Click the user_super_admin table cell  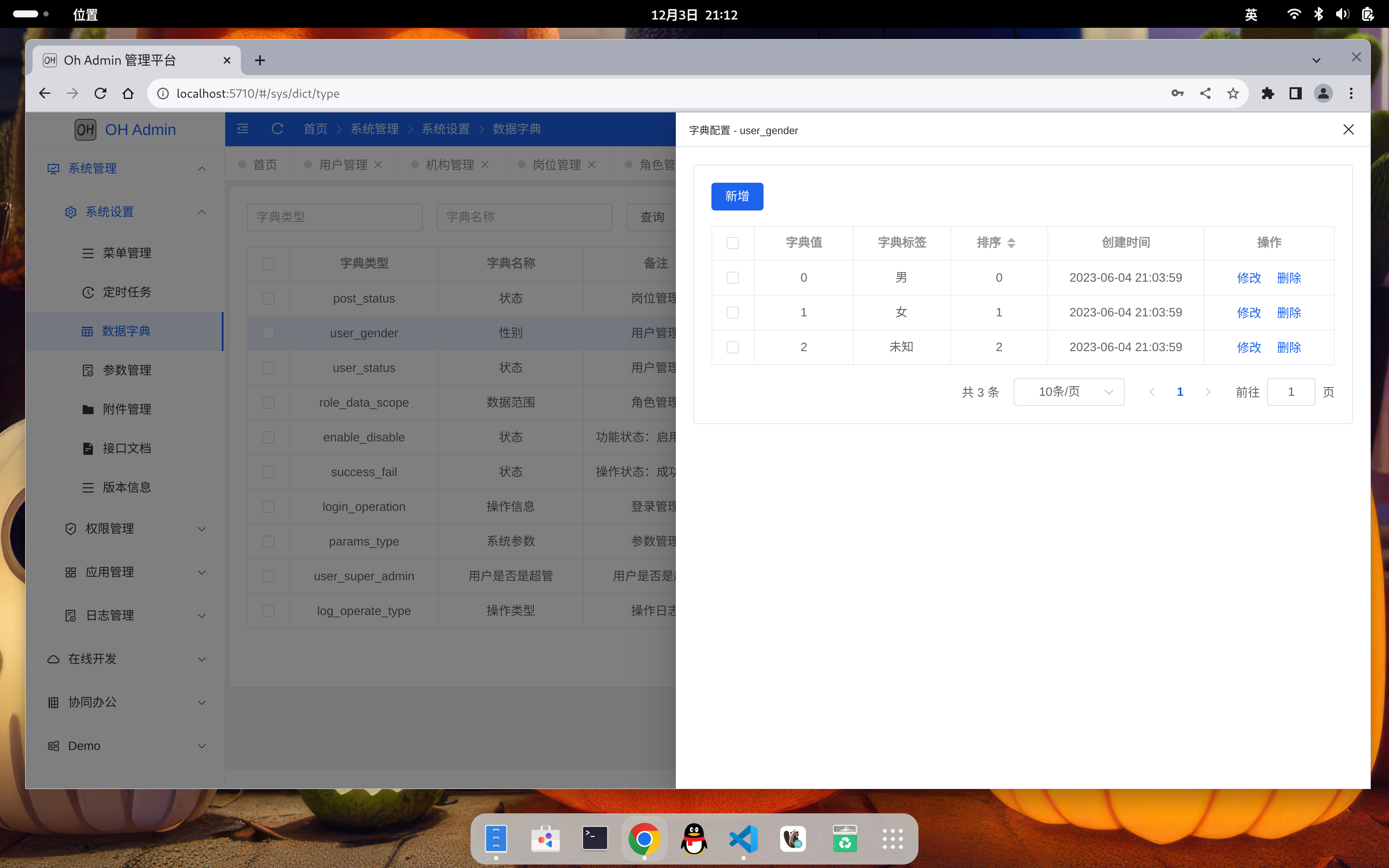364,576
